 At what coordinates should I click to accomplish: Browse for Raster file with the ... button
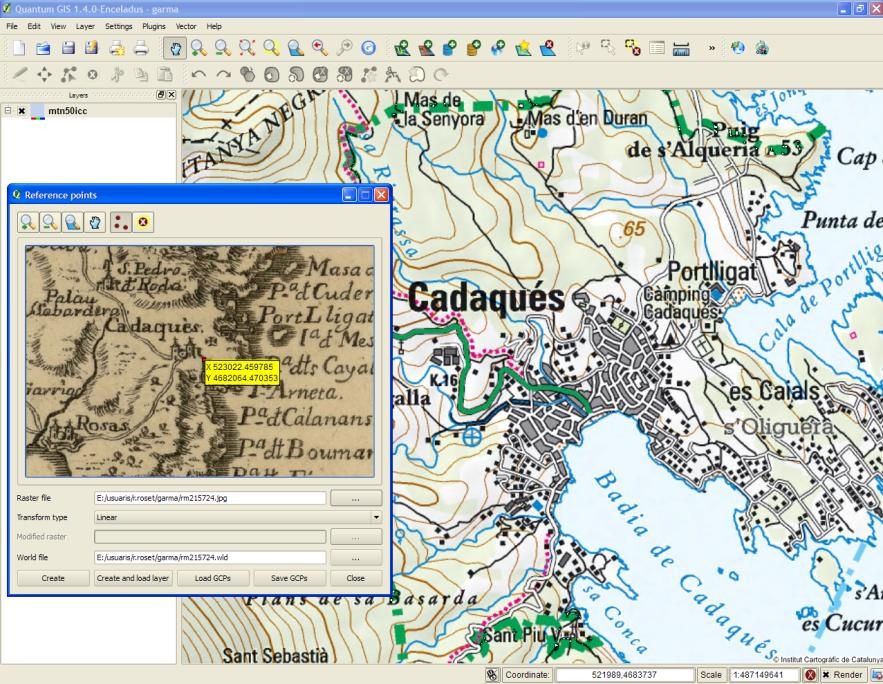(356, 498)
